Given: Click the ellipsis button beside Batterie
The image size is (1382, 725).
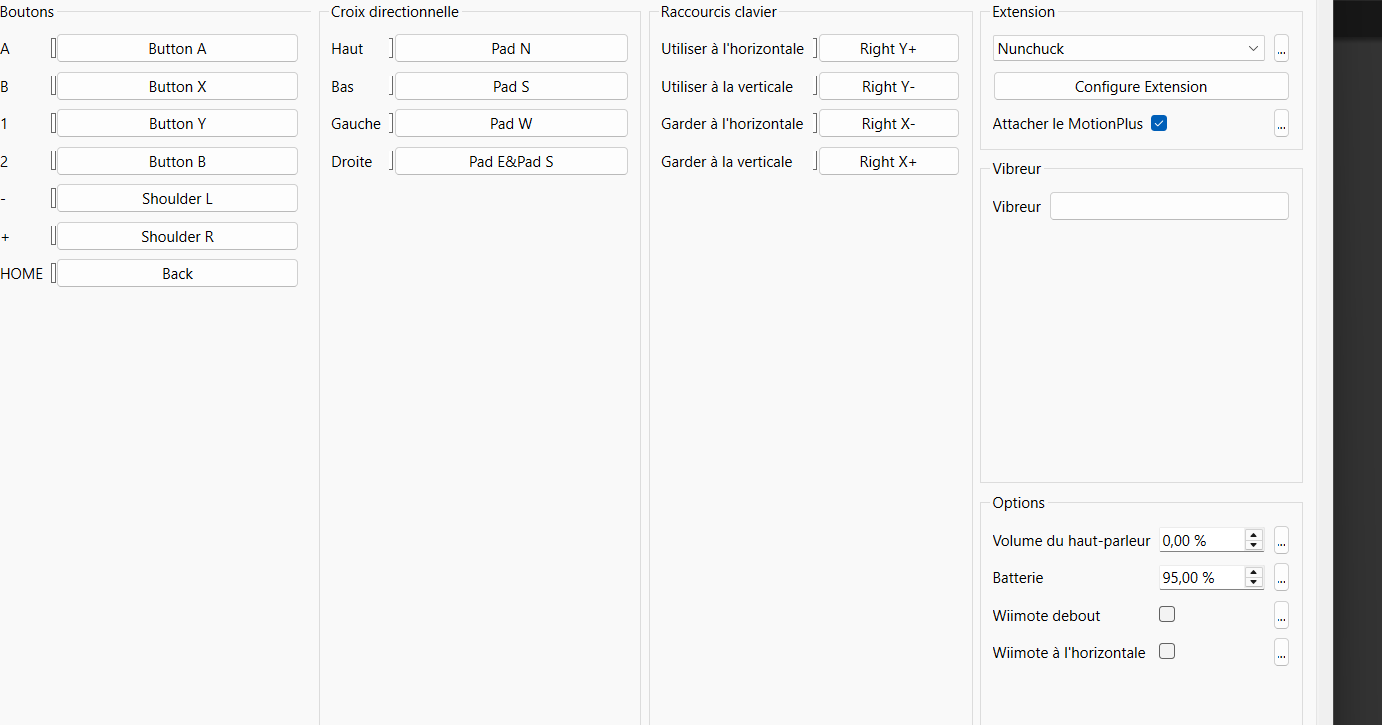Looking at the screenshot, I should [1281, 578].
